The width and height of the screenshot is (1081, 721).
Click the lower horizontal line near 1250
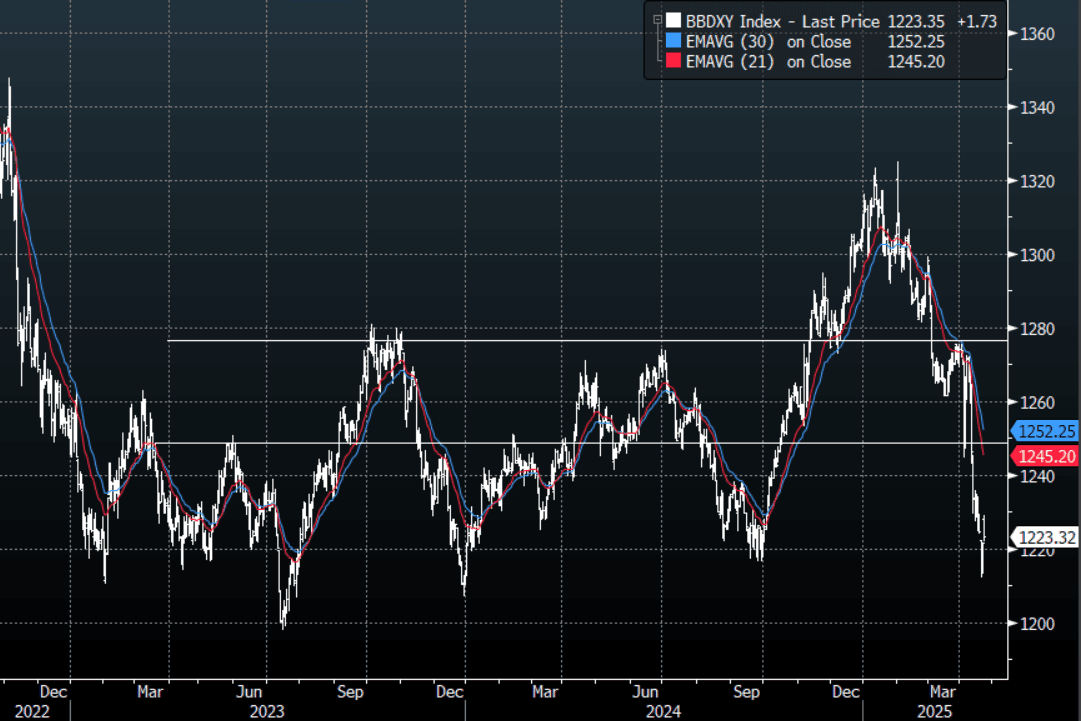(x=500, y=442)
